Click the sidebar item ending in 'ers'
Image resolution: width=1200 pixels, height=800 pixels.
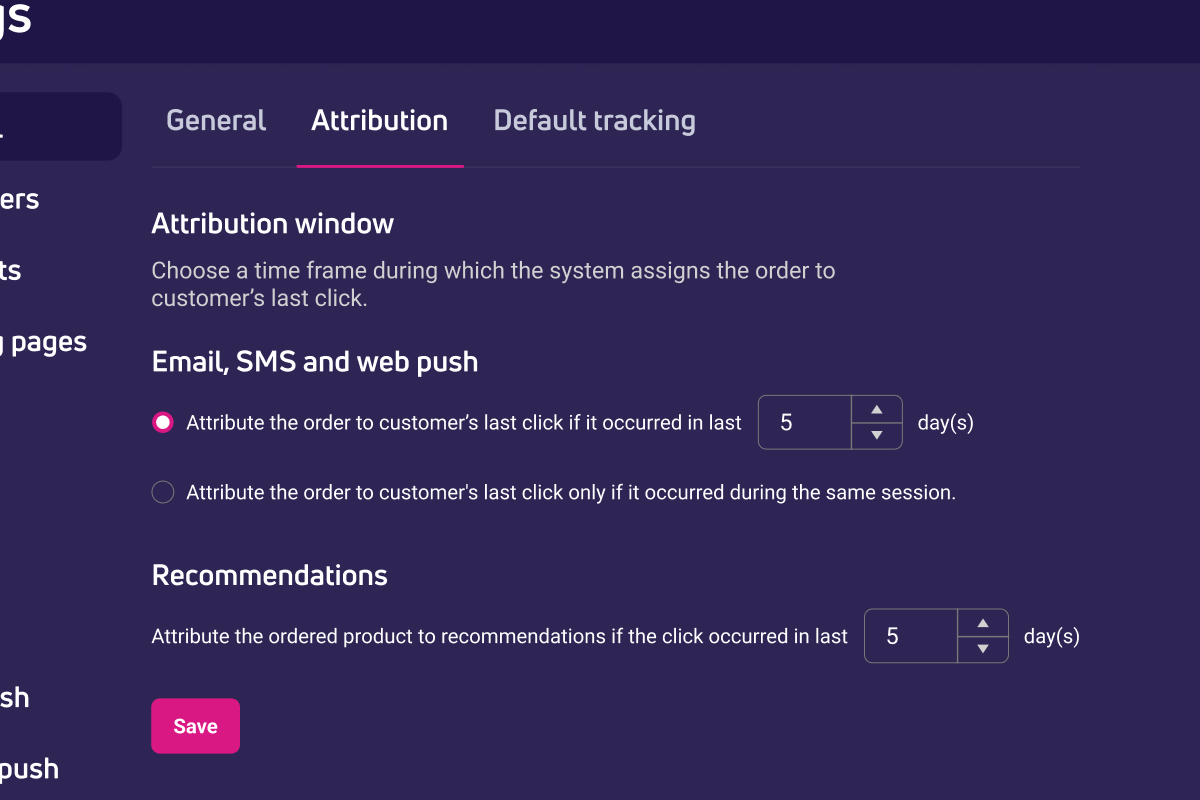pyautogui.click(x=19, y=198)
